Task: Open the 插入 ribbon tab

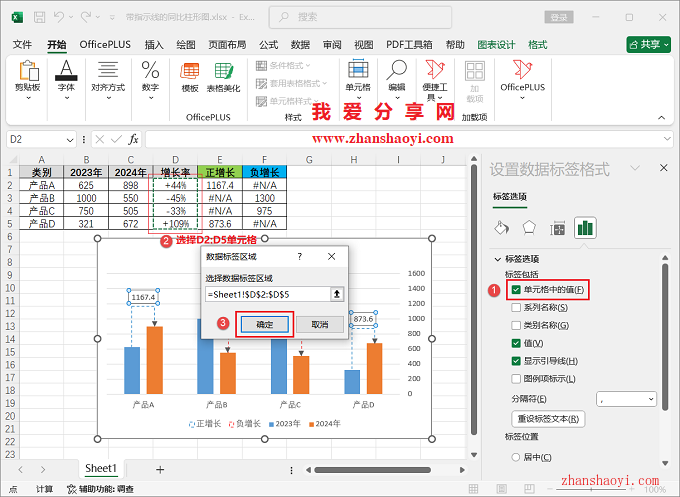Action: point(154,45)
